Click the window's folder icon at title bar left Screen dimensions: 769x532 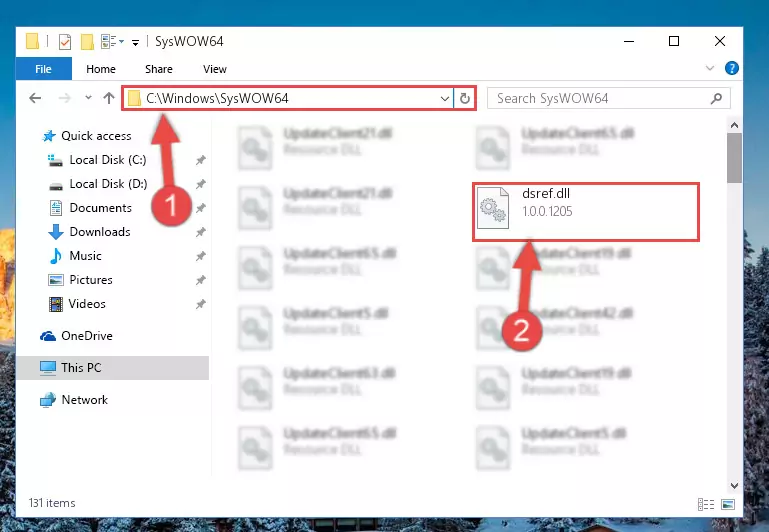click(x=32, y=42)
